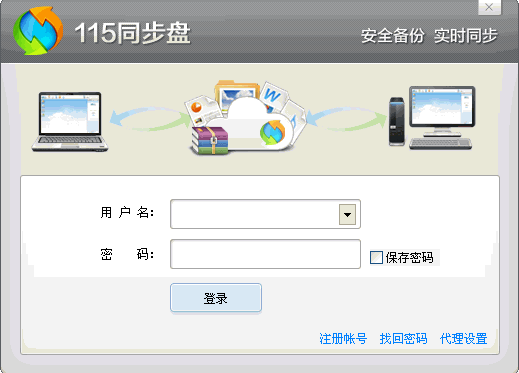Click the 115同步盘 title text
This screenshot has width=519, height=373.
coord(132,33)
